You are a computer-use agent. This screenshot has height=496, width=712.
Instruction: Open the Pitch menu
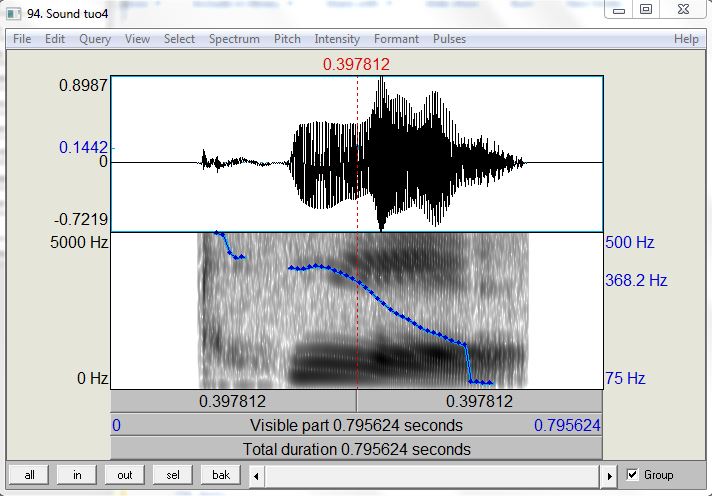click(287, 39)
